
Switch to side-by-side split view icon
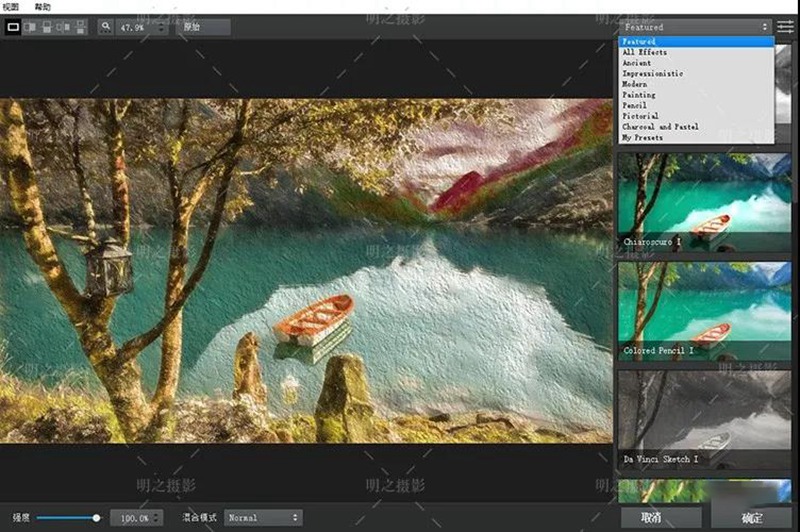[x=32, y=27]
